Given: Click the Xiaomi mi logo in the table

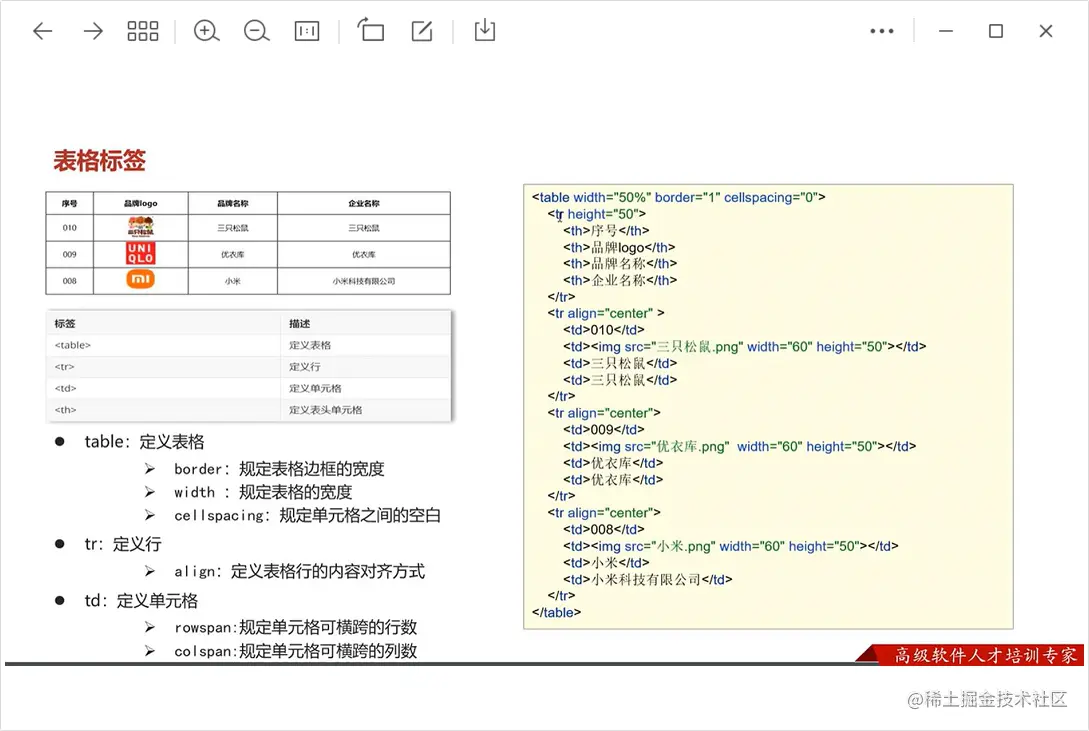Looking at the screenshot, I should tap(140, 279).
